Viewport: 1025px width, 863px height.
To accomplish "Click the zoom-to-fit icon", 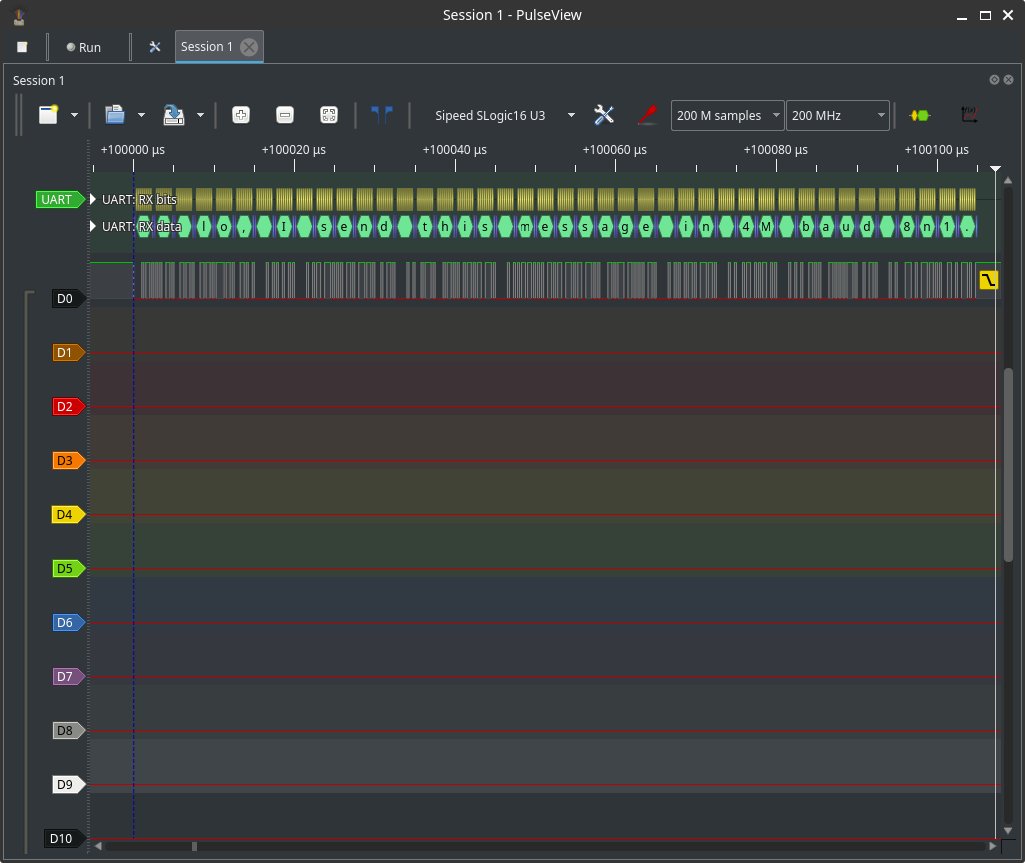I will pyautogui.click(x=328, y=115).
